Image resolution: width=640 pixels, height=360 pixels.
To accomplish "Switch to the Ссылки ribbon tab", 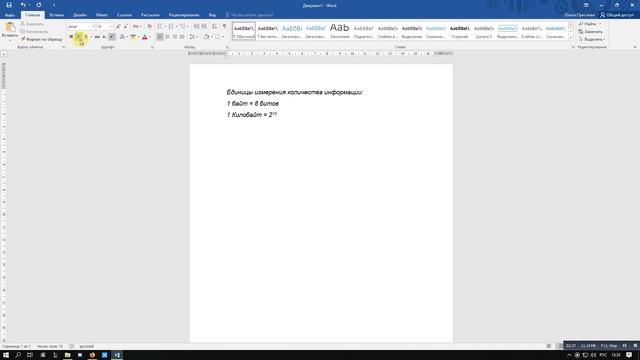I will [124, 15].
